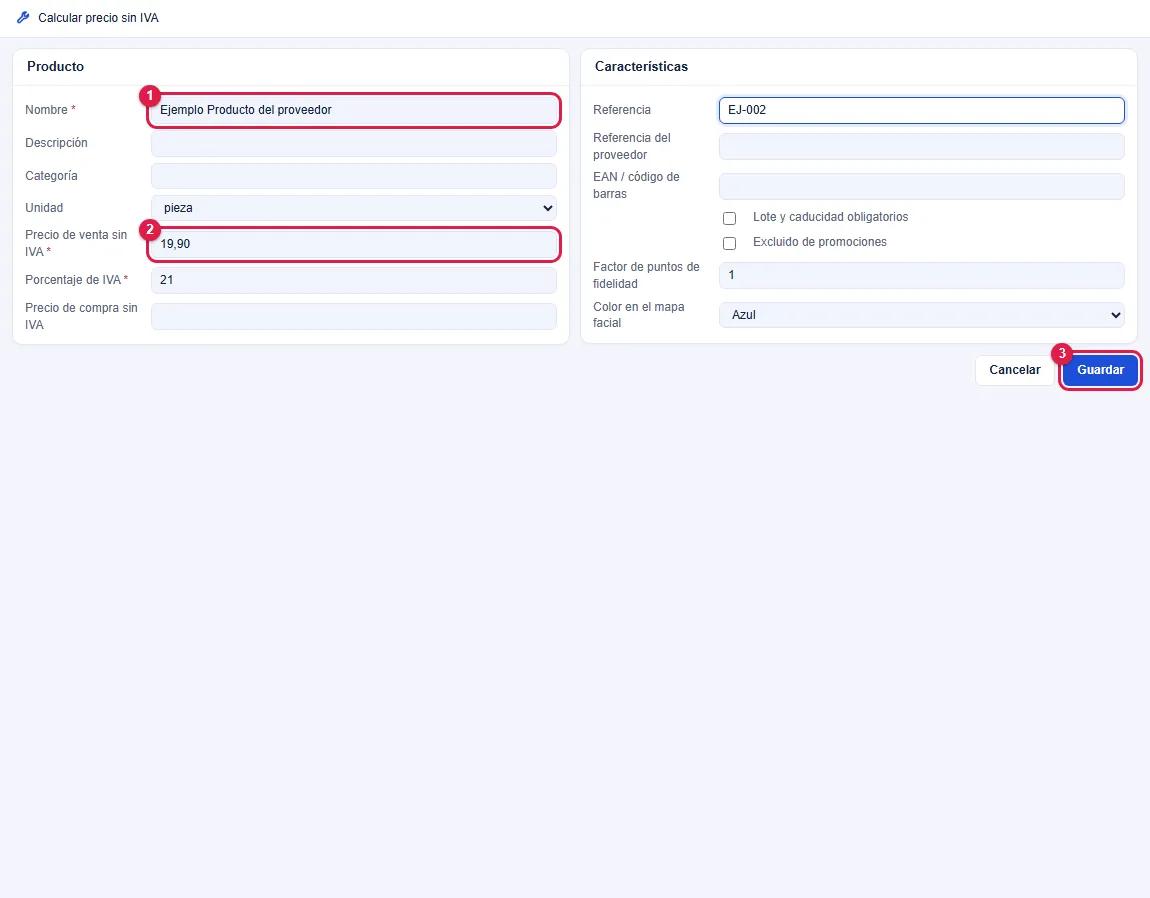Select the Categoría input field
Screen dimensions: 1150x898
[x=354, y=176]
